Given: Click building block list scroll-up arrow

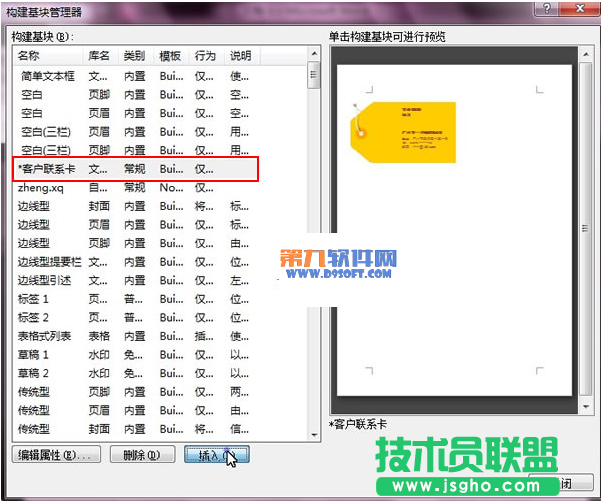Looking at the screenshot, I should click(314, 53).
